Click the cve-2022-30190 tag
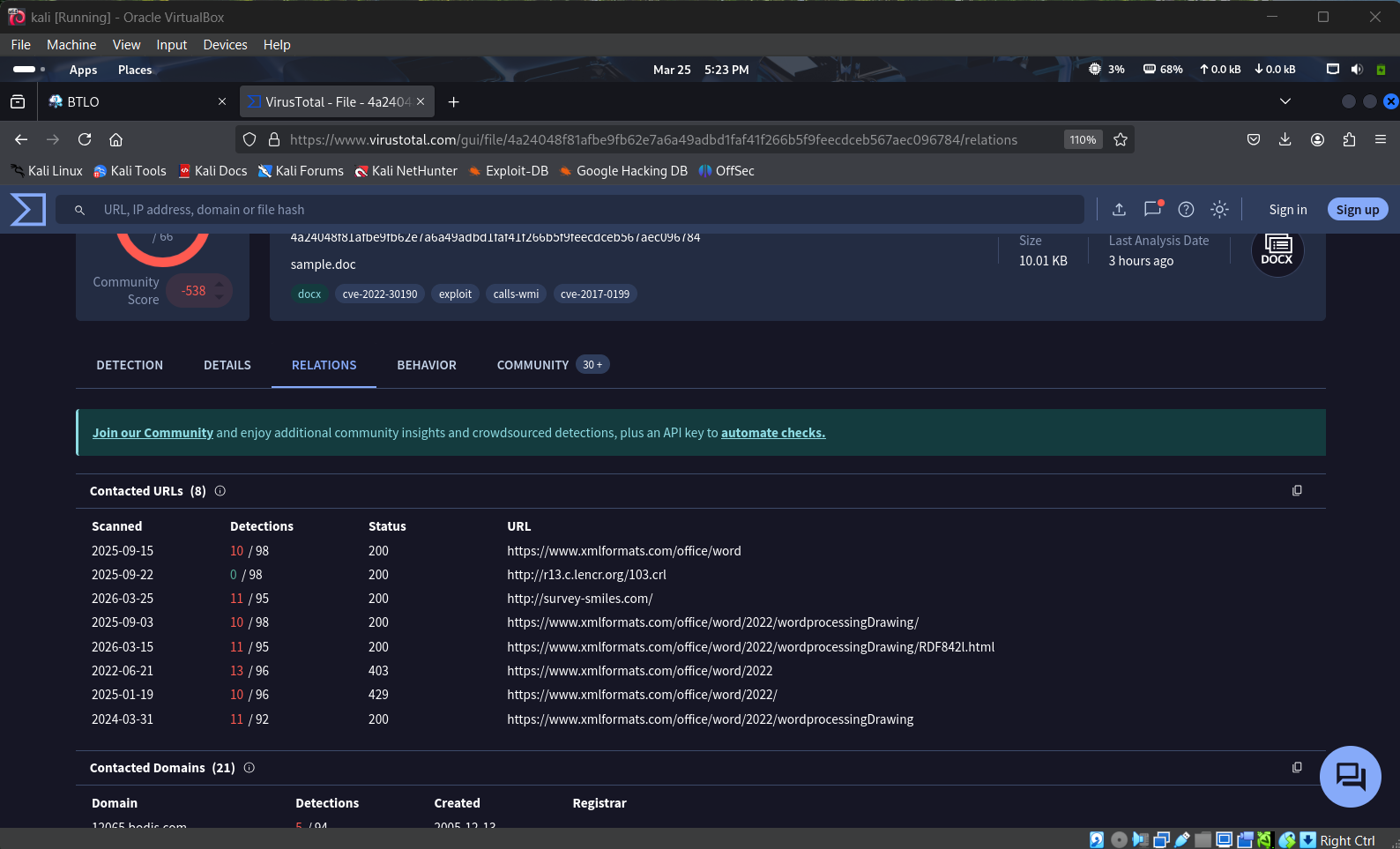The image size is (1400, 849). [380, 294]
